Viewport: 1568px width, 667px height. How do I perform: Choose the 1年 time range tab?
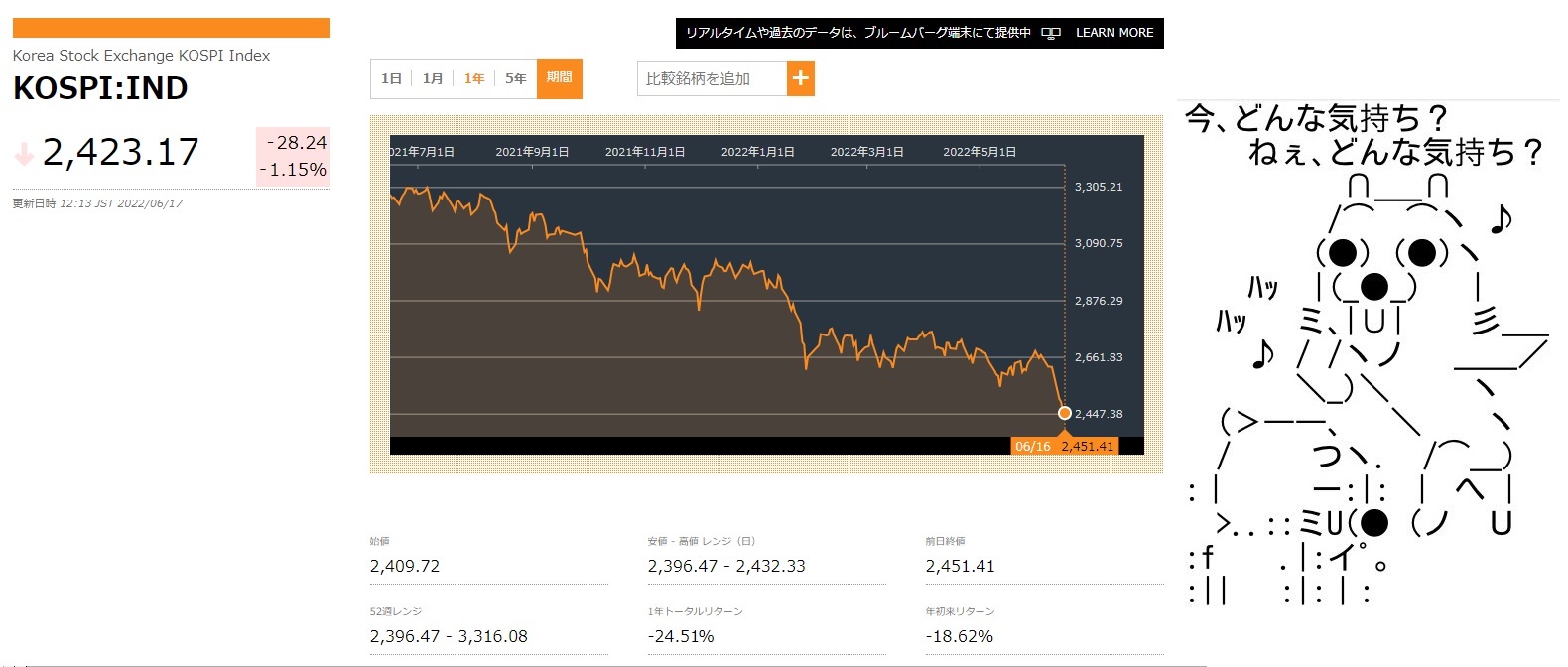(x=474, y=78)
